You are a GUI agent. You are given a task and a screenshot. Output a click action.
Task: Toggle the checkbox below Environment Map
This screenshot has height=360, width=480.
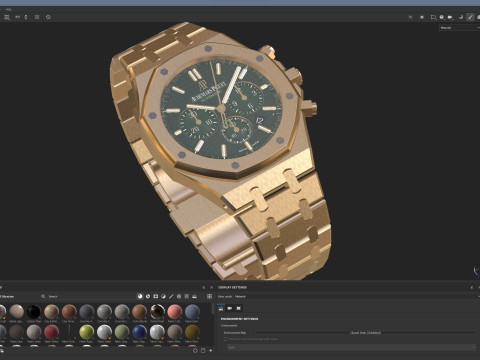pyautogui.click(x=226, y=339)
